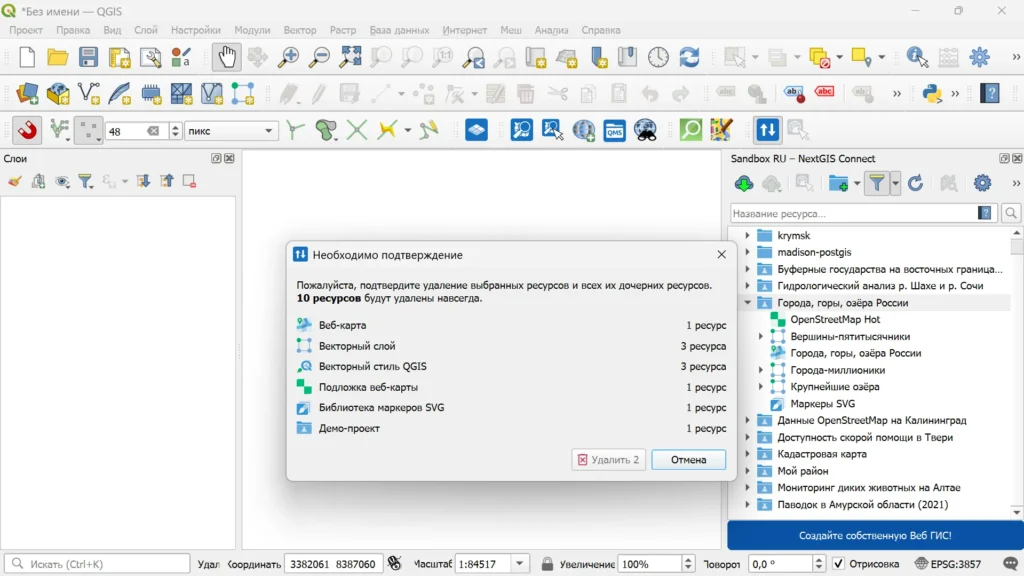Toggle the Отрисовка rendering checkbox

pyautogui.click(x=839, y=564)
